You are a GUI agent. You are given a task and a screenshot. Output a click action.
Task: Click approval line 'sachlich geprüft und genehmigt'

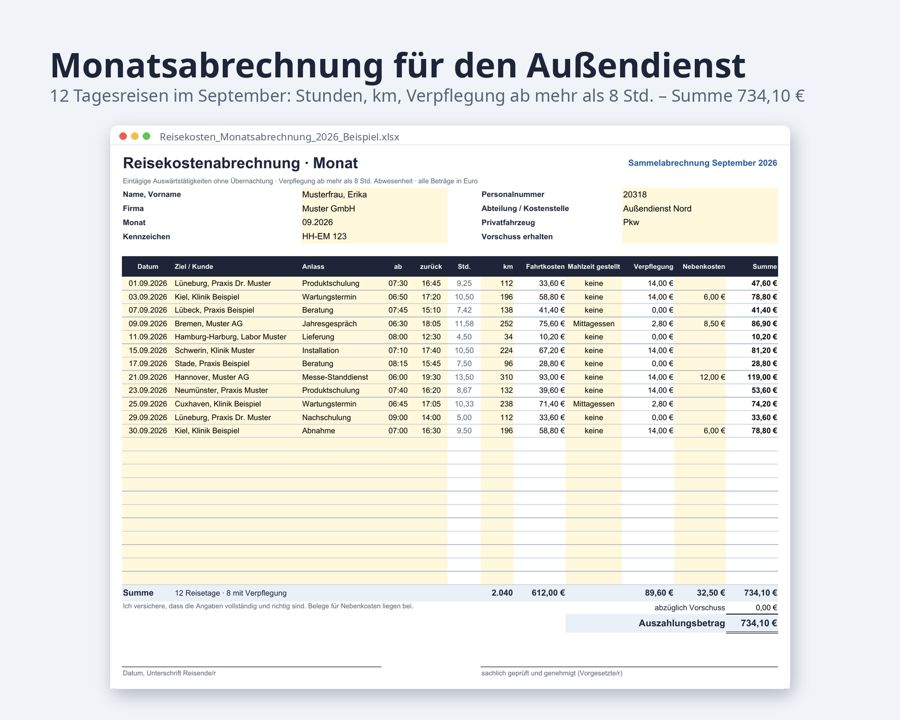coord(552,673)
